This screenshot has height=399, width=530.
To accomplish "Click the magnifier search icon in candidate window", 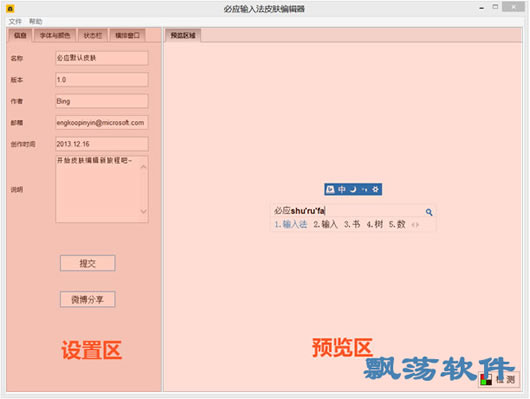I will 429,212.
